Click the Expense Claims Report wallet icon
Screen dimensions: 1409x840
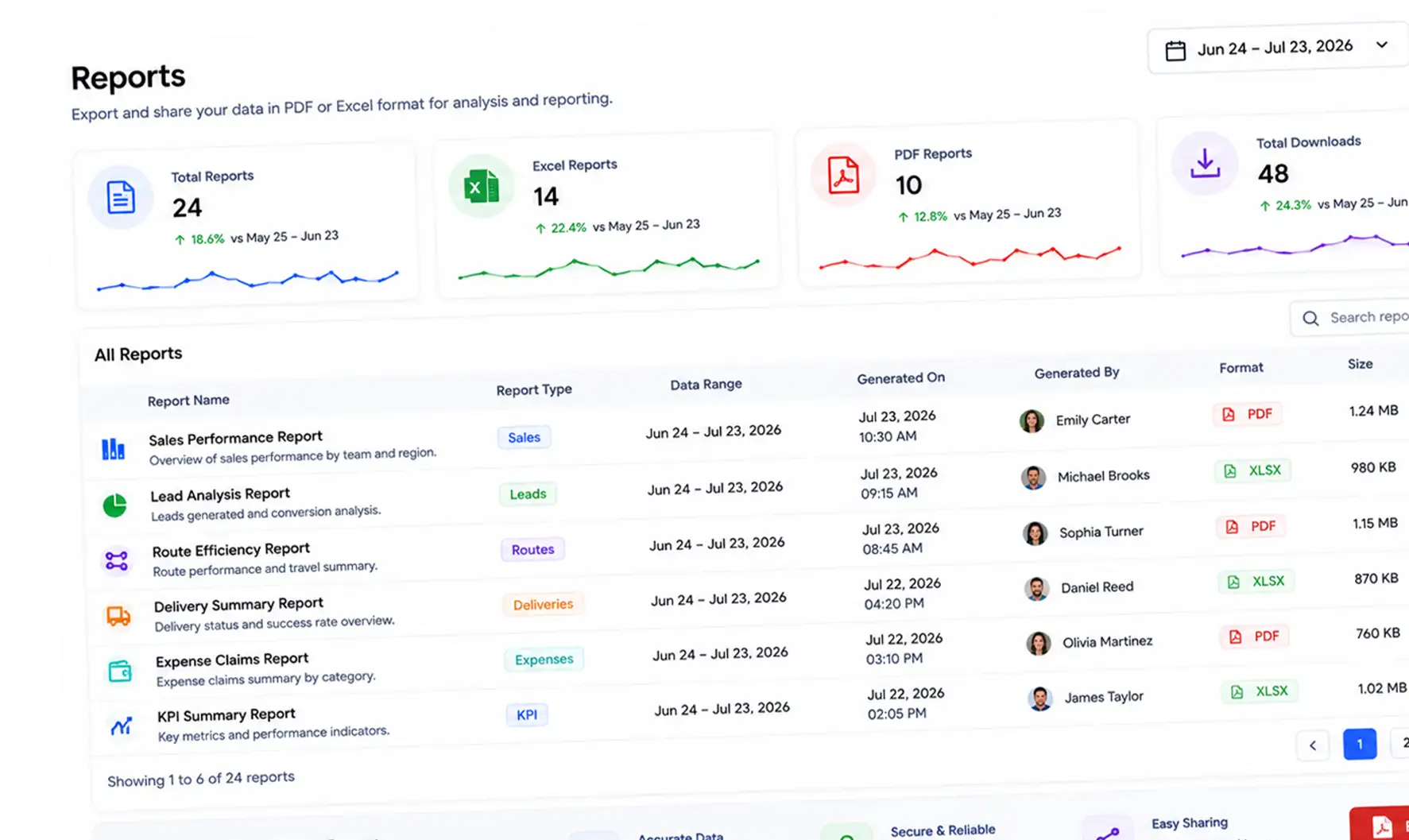point(120,671)
